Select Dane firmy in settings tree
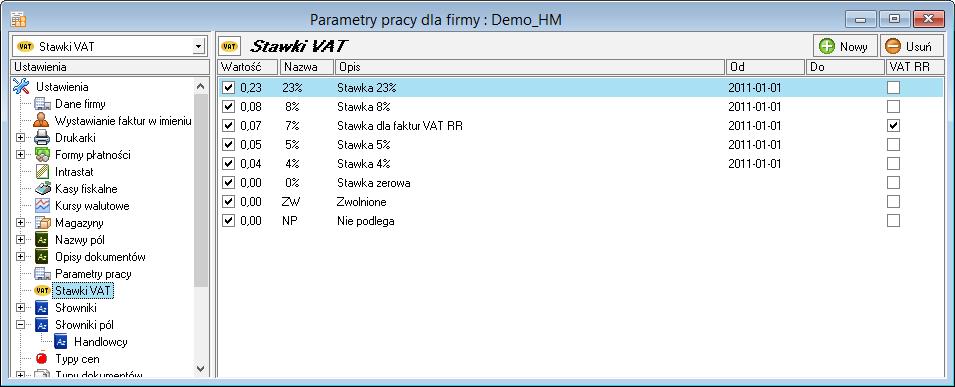This screenshot has width=955, height=387. tap(80, 104)
